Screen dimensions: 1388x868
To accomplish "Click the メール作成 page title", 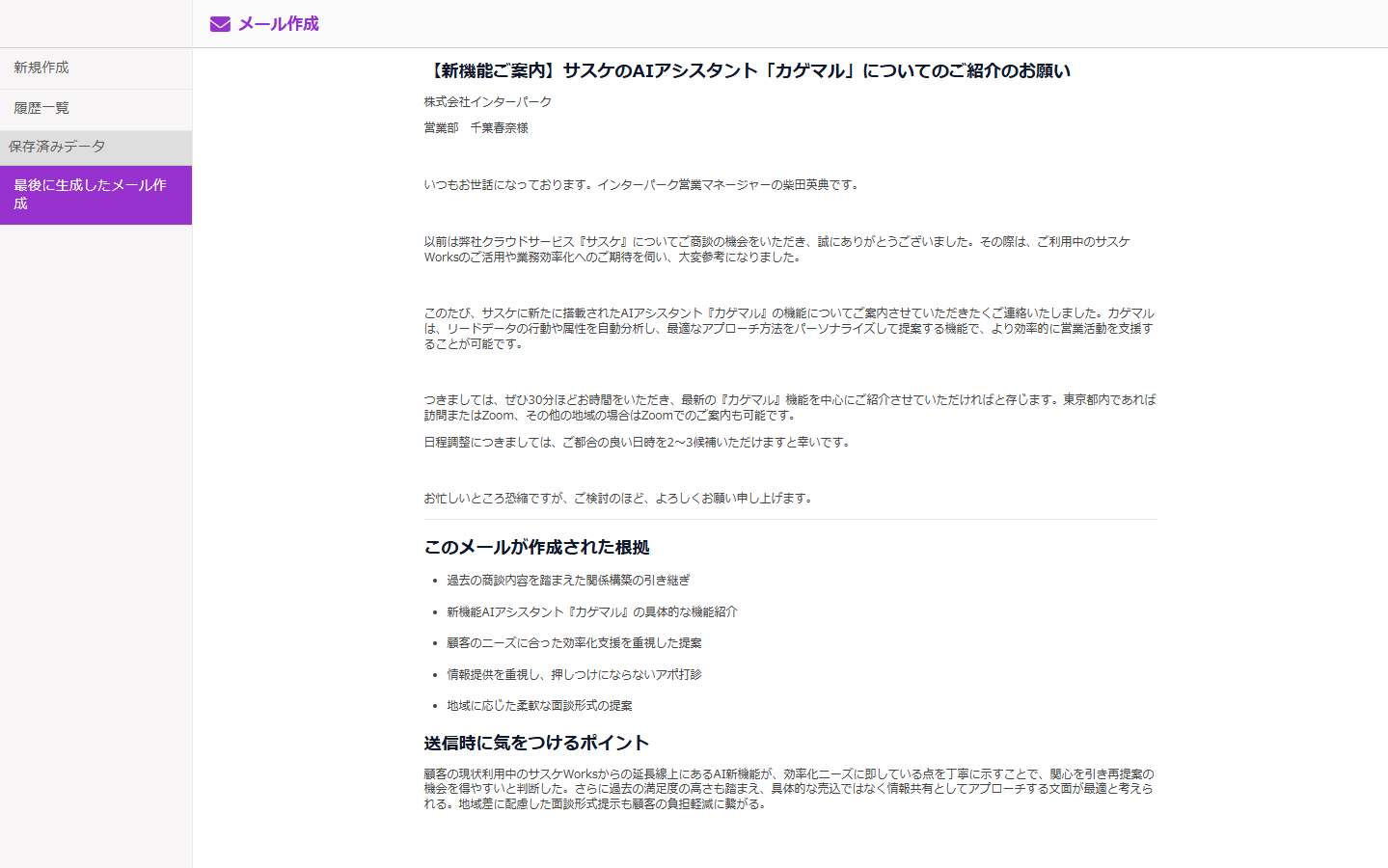I will [x=278, y=24].
